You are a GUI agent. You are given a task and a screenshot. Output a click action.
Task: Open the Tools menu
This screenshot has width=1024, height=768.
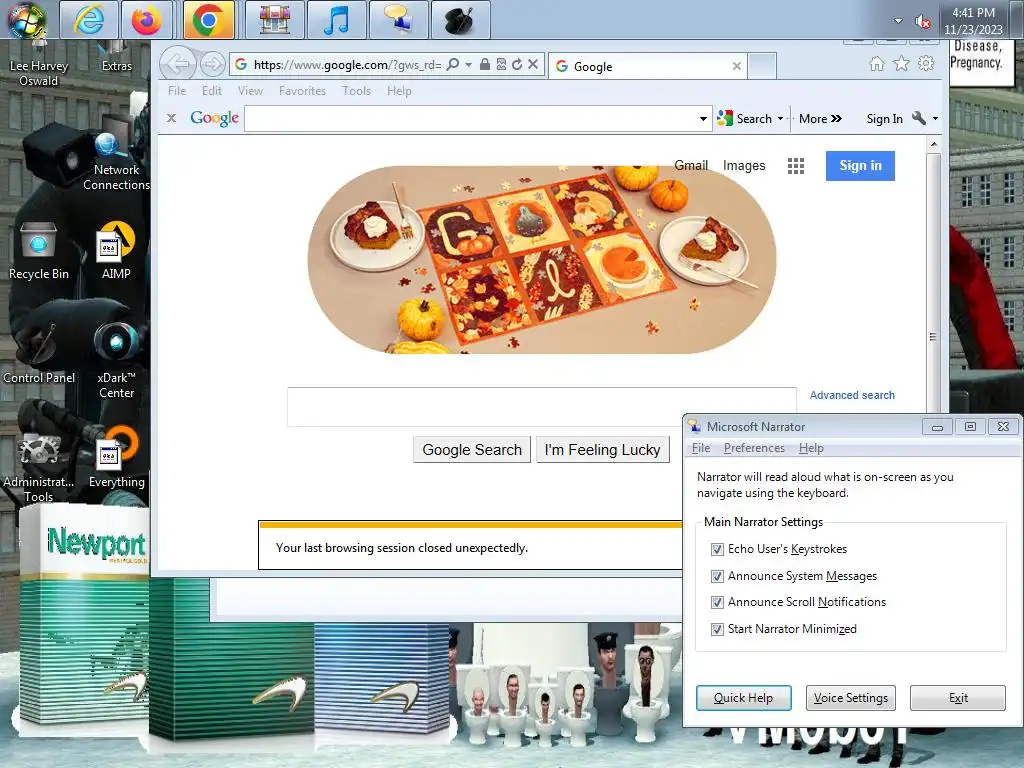coord(356,91)
